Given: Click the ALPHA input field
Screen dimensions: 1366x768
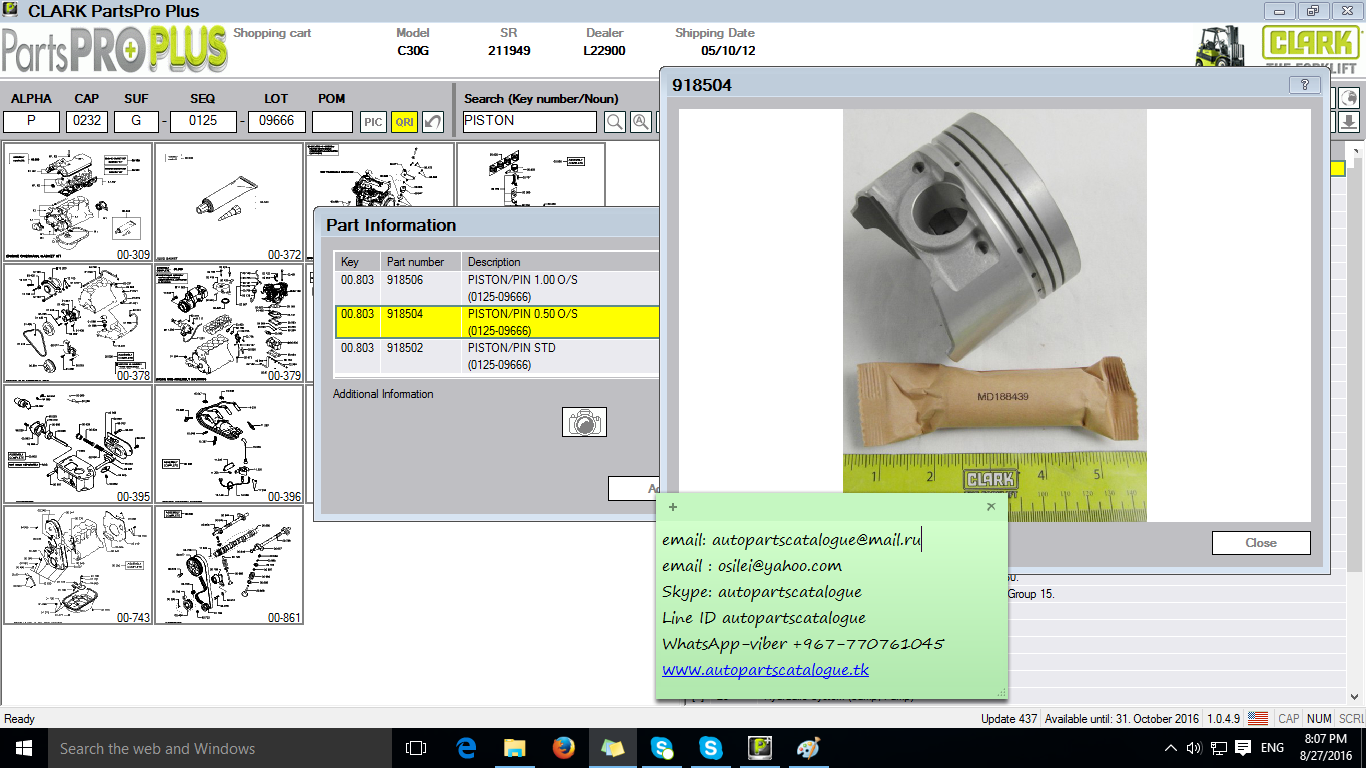Looking at the screenshot, I should 31,122.
